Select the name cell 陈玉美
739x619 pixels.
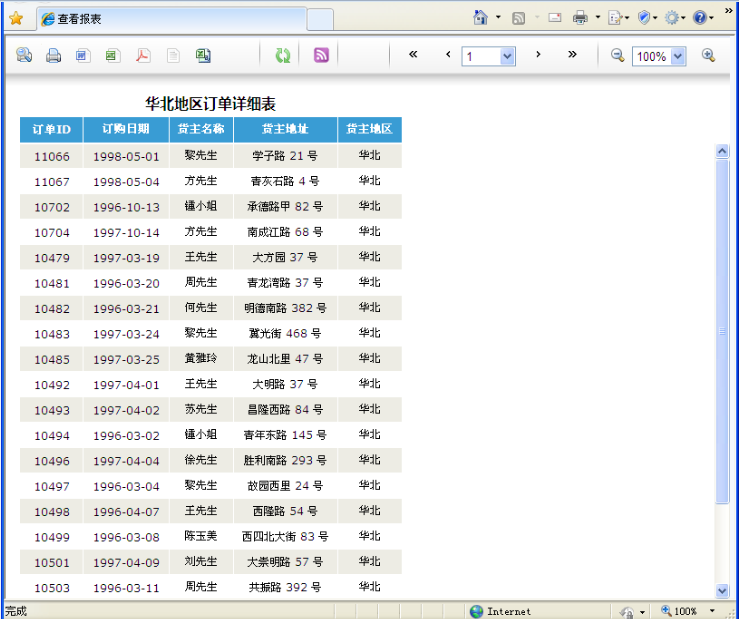[x=201, y=536]
